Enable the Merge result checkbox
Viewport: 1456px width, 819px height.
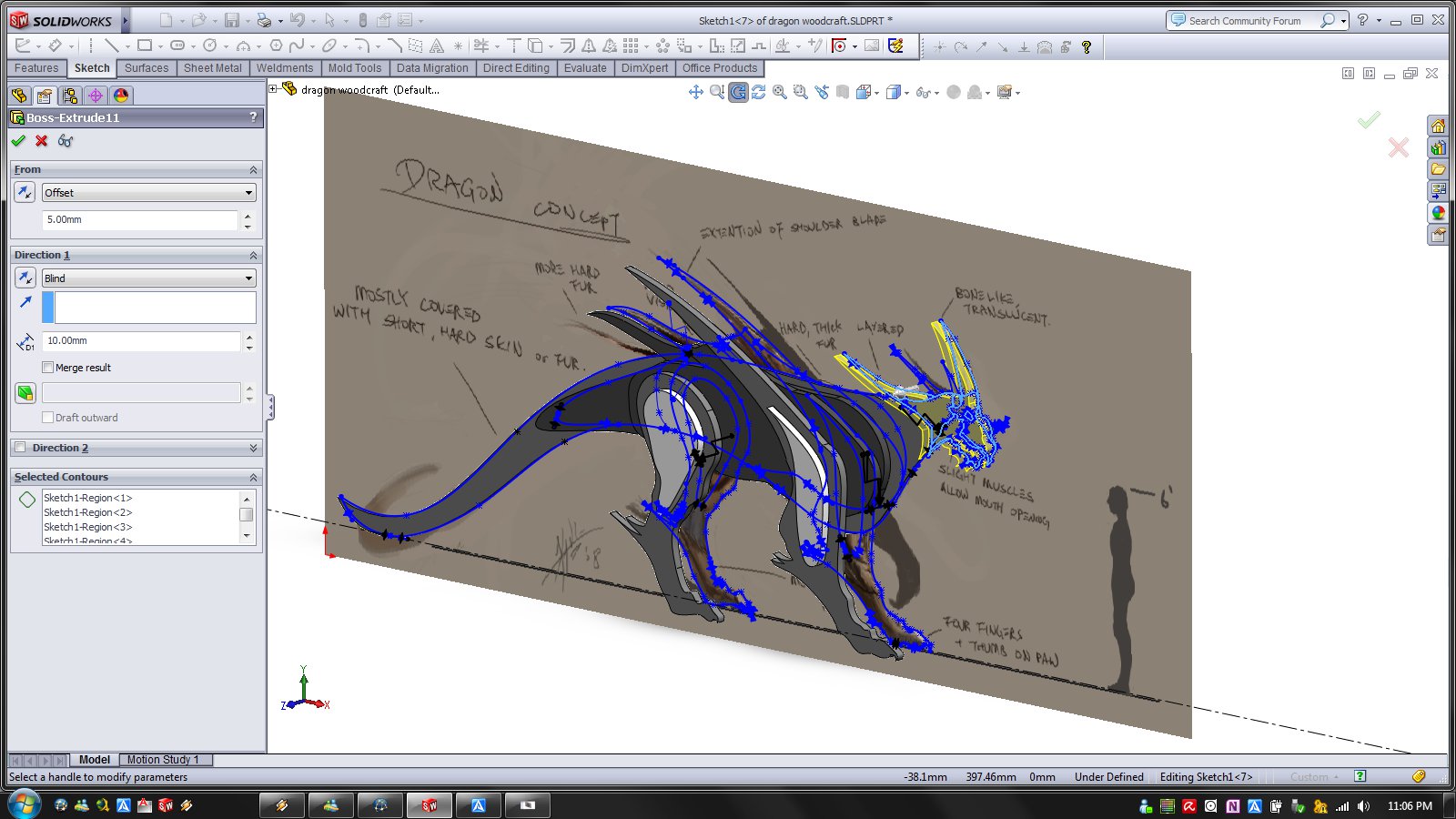[48, 368]
